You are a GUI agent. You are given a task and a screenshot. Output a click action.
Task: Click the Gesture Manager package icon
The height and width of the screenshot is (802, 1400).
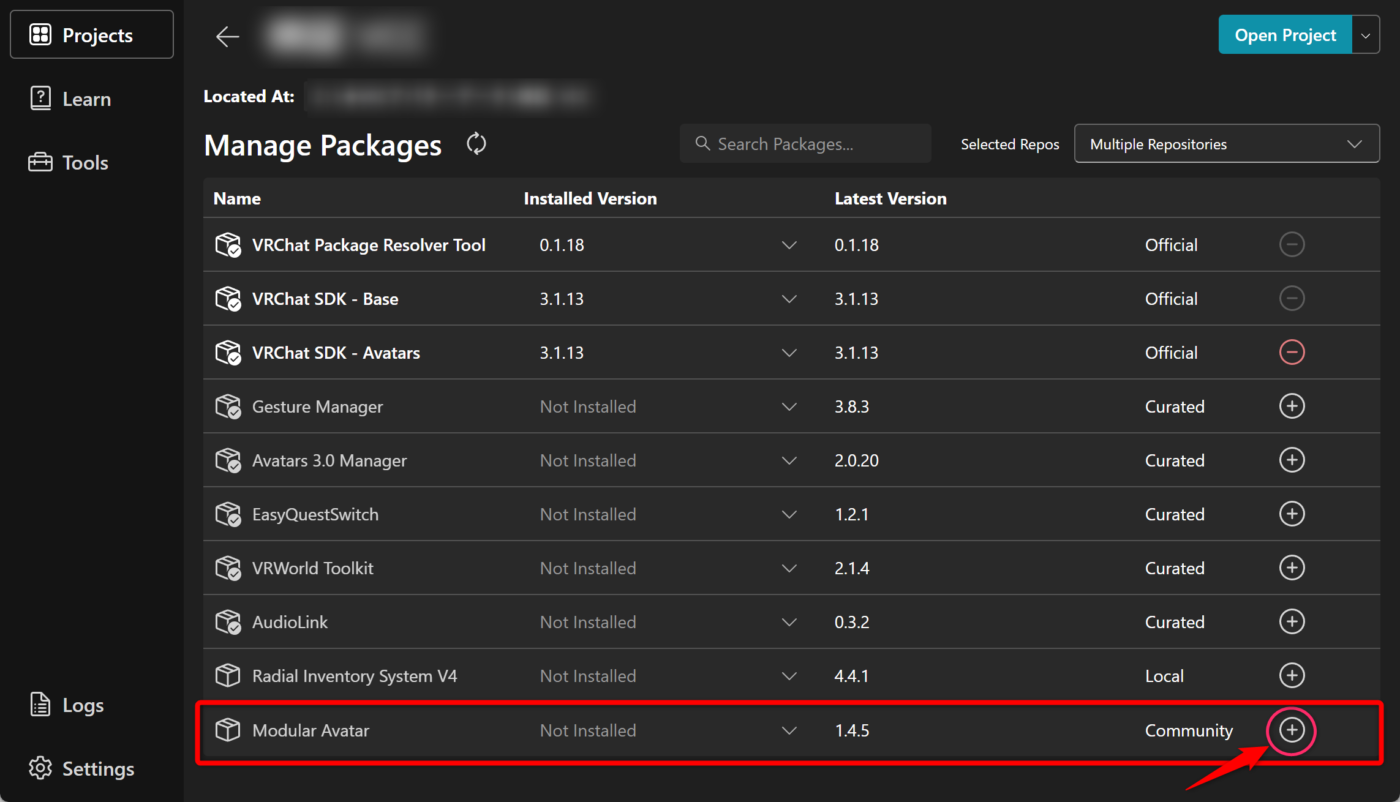[228, 407]
